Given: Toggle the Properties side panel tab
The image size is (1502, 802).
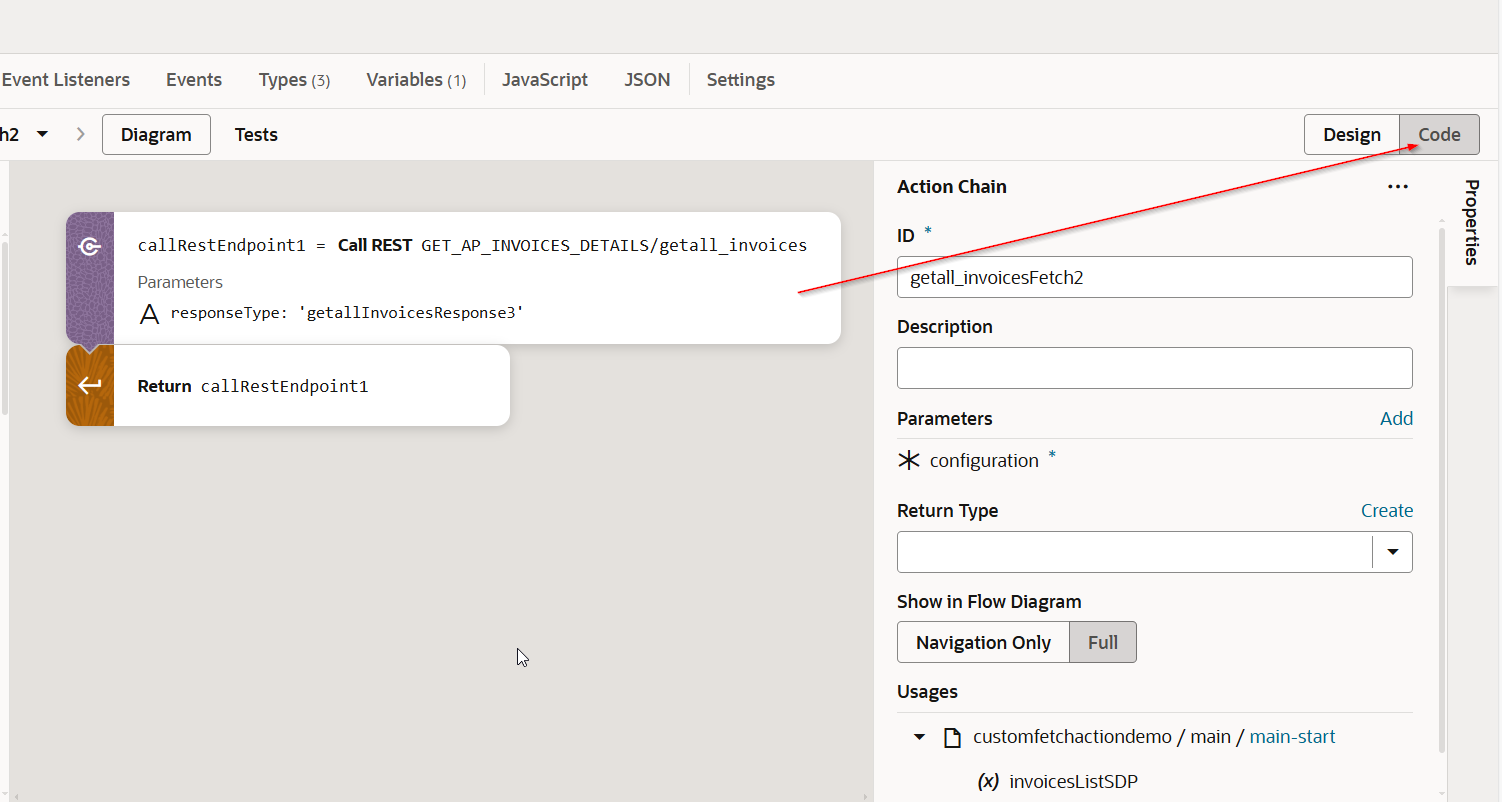Looking at the screenshot, I should click(x=1471, y=222).
